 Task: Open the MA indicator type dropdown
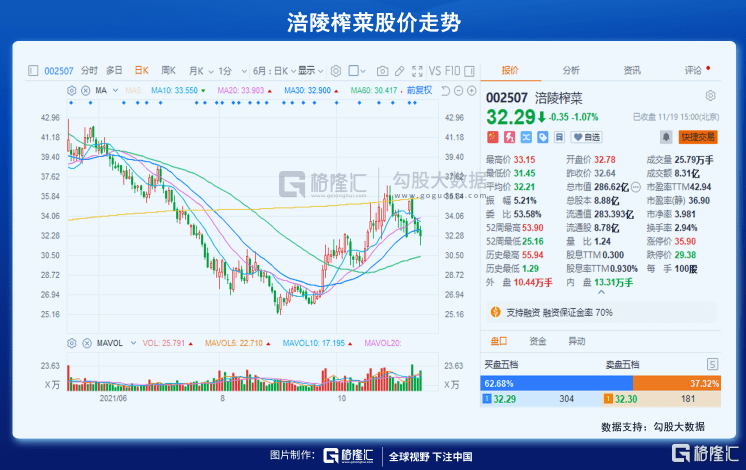pyautogui.click(x=115, y=90)
